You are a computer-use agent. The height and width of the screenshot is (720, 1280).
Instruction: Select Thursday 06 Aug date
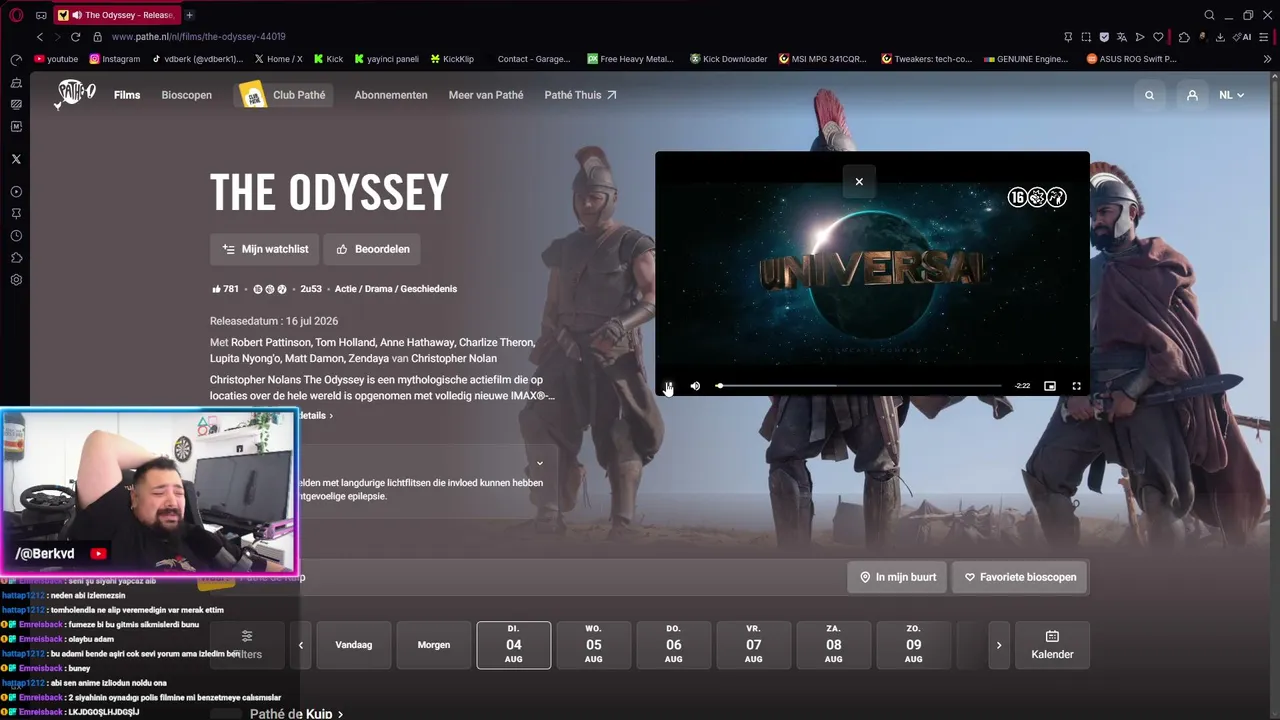click(x=674, y=645)
